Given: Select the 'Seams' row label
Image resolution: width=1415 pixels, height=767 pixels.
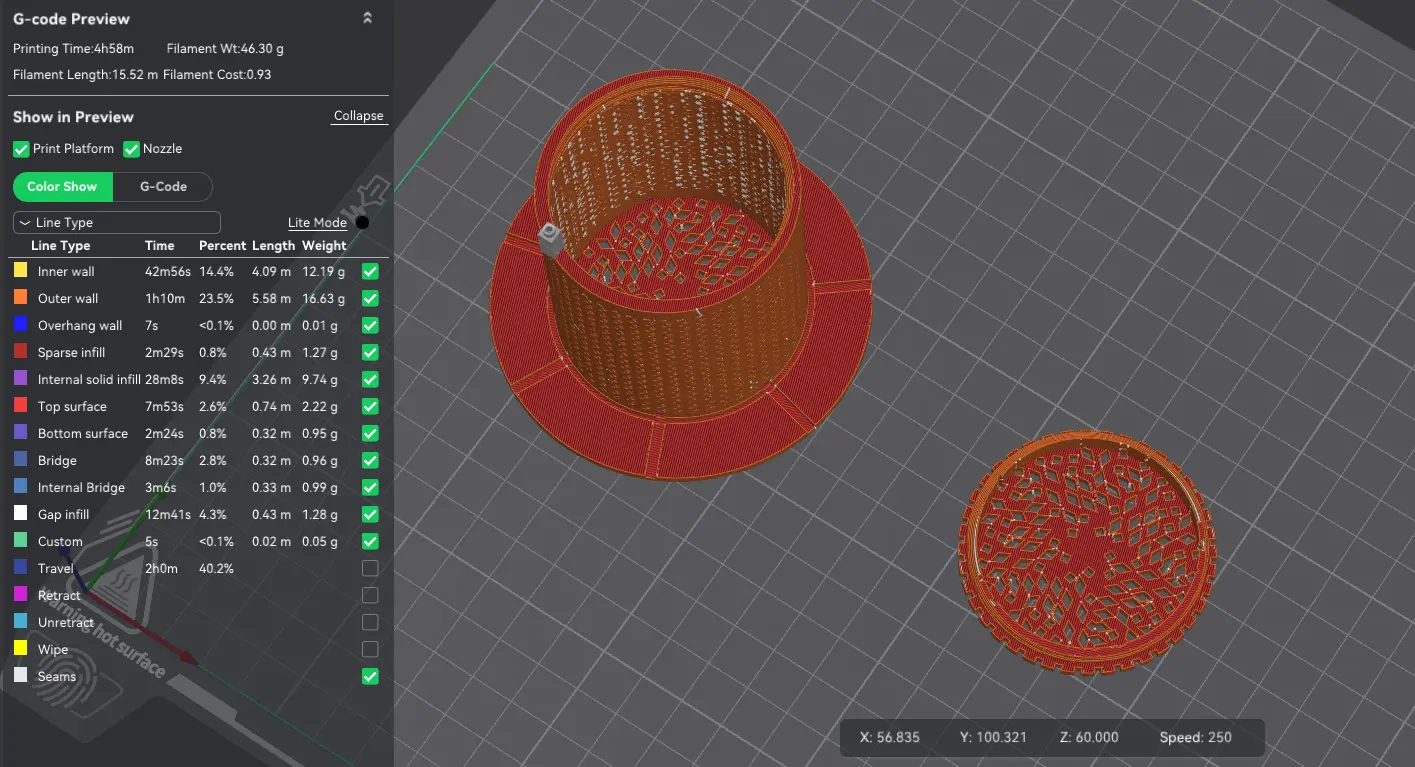Looking at the screenshot, I should click(x=57, y=677).
